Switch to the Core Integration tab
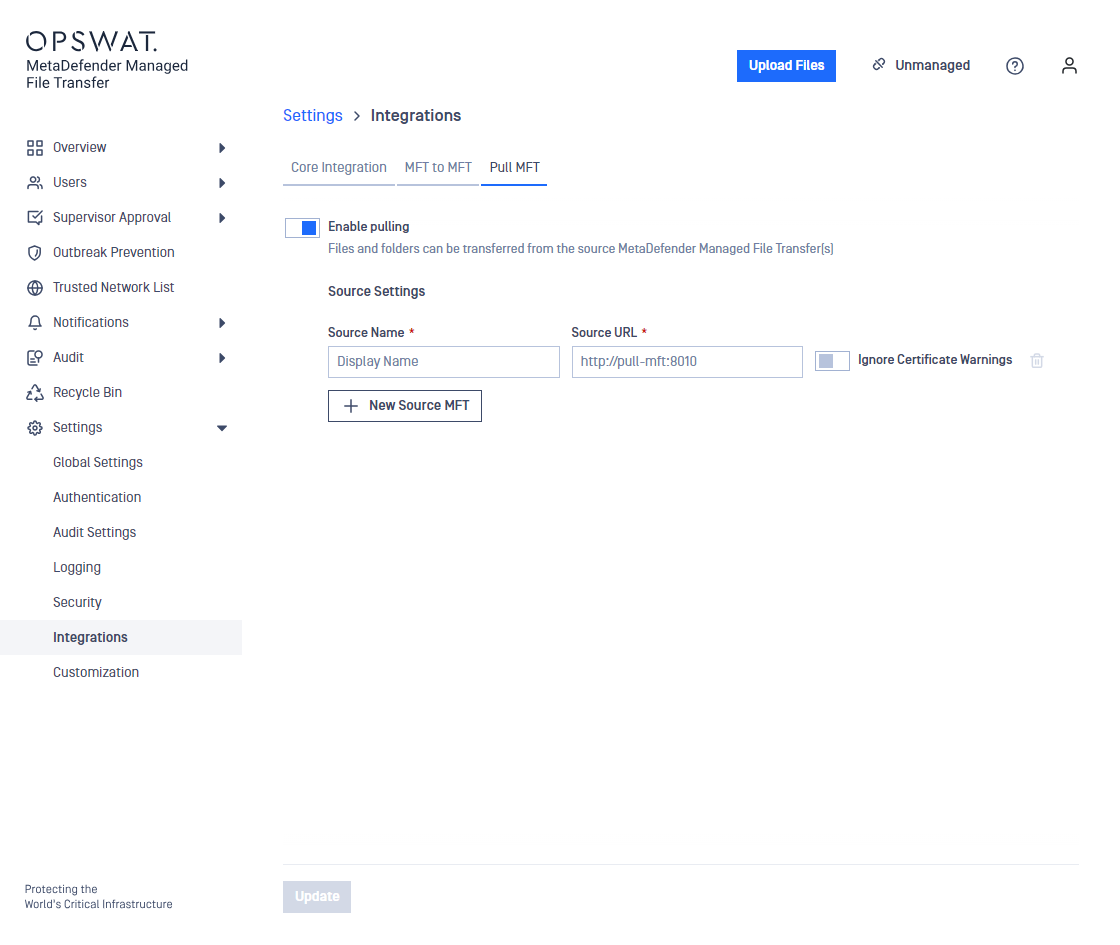Image resolution: width=1120 pixels, height=945 pixels. pos(339,168)
